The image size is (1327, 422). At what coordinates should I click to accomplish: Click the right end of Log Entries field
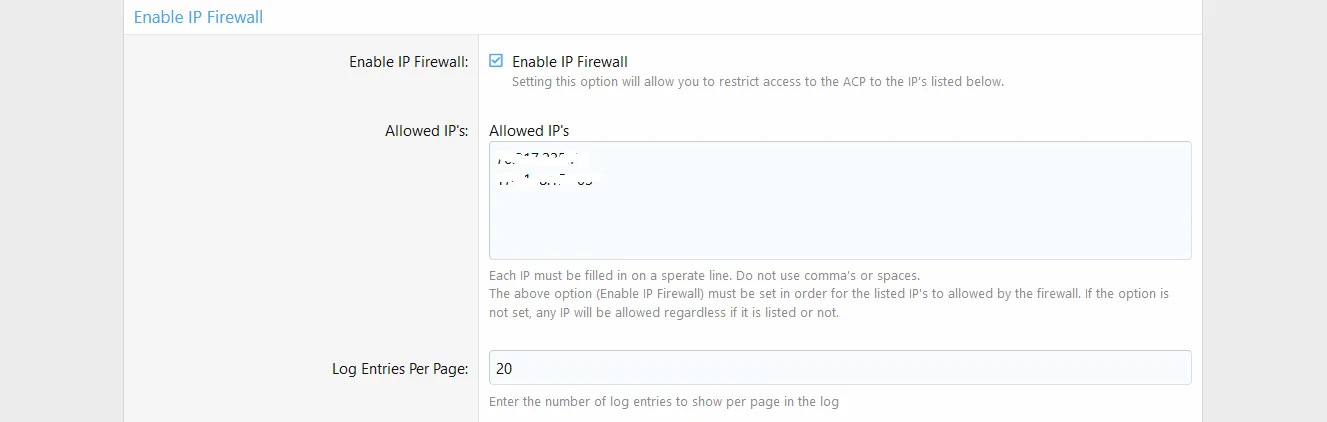point(1178,368)
